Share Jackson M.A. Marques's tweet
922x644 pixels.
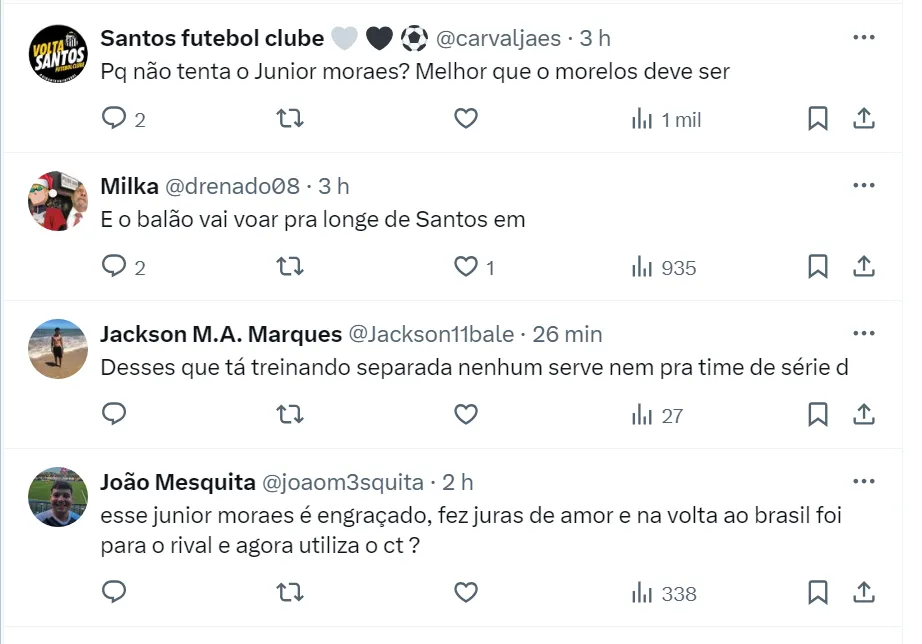click(x=863, y=414)
